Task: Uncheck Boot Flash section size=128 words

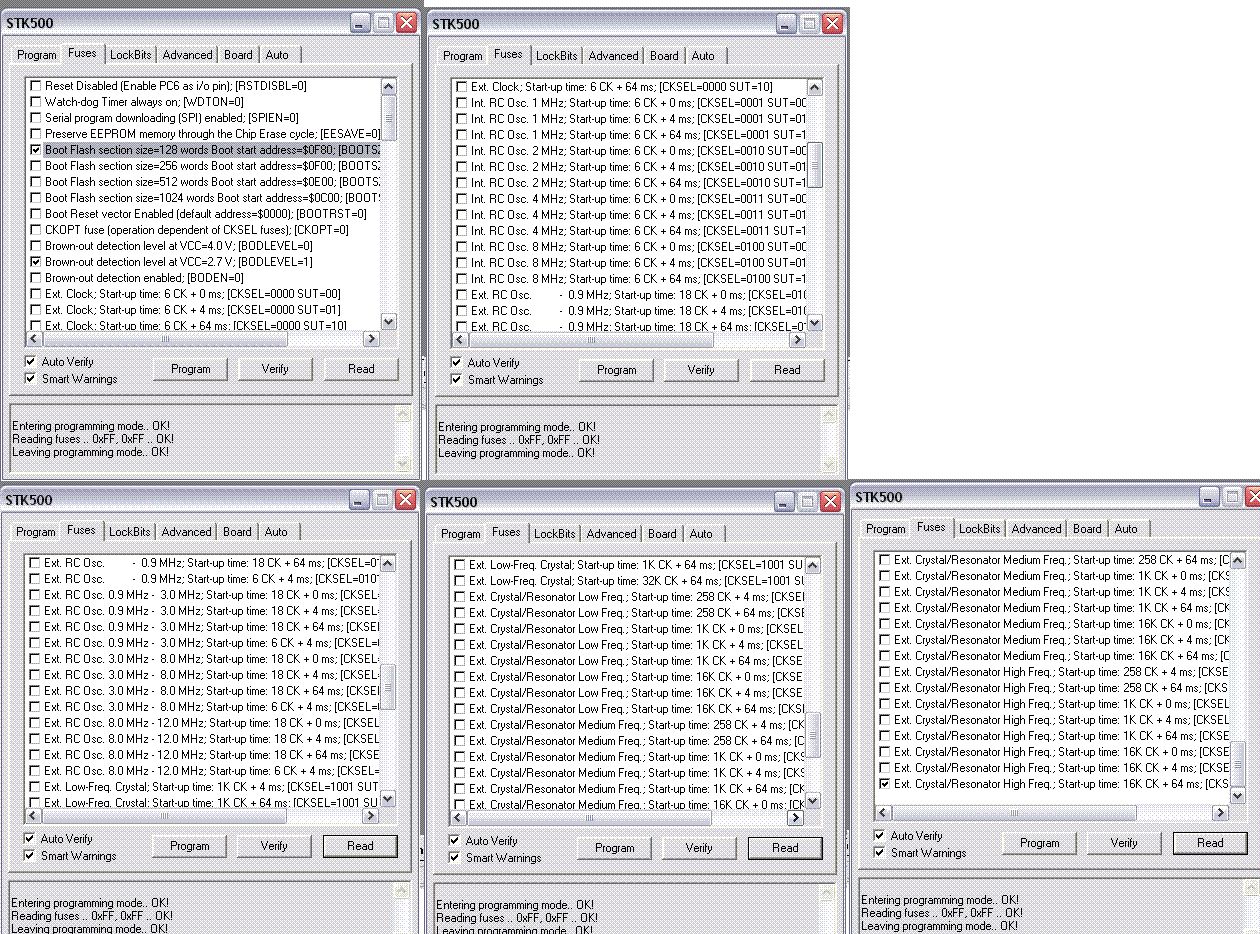Action: point(36,150)
